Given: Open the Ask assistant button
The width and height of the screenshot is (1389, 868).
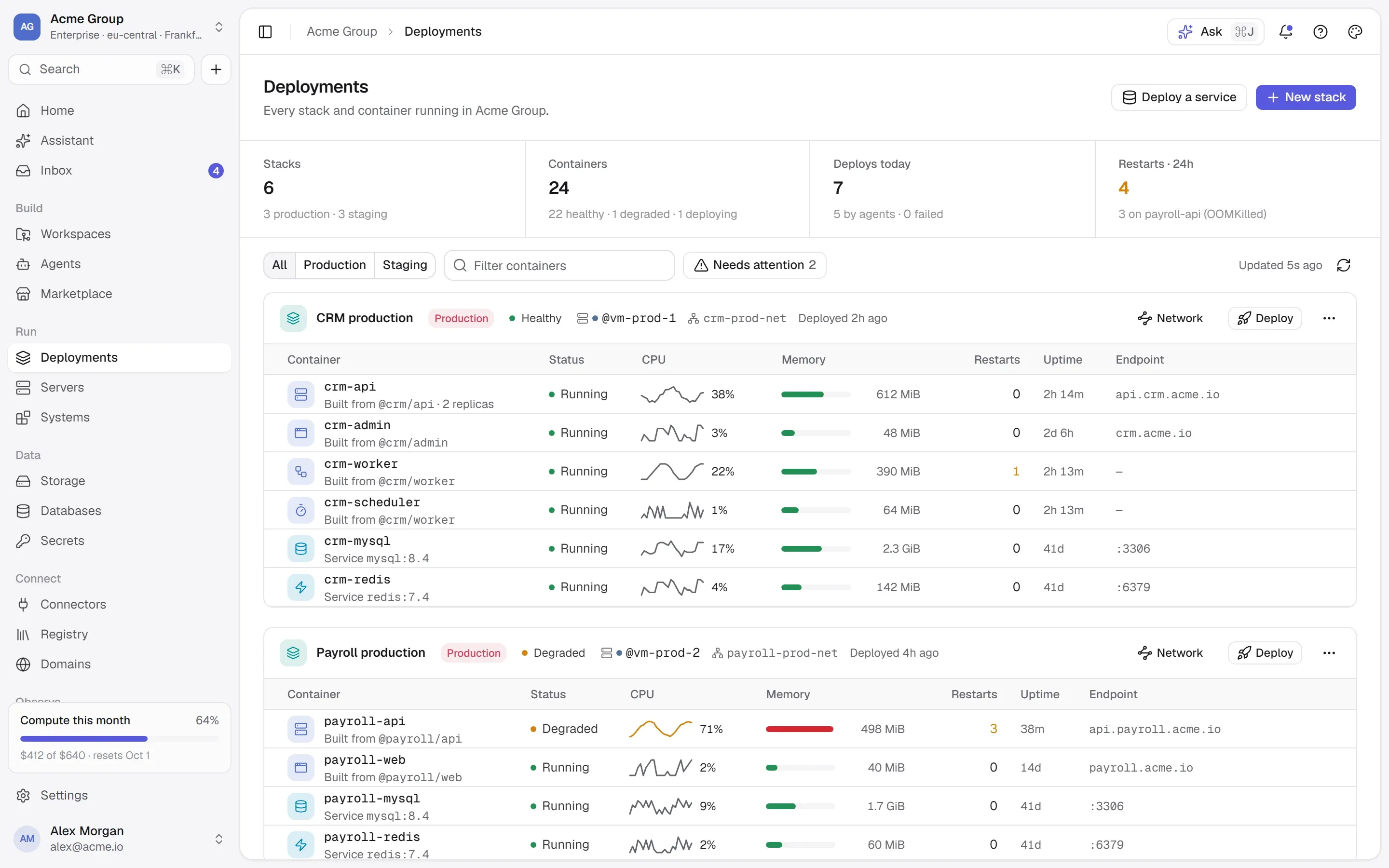Looking at the screenshot, I should [x=1216, y=31].
